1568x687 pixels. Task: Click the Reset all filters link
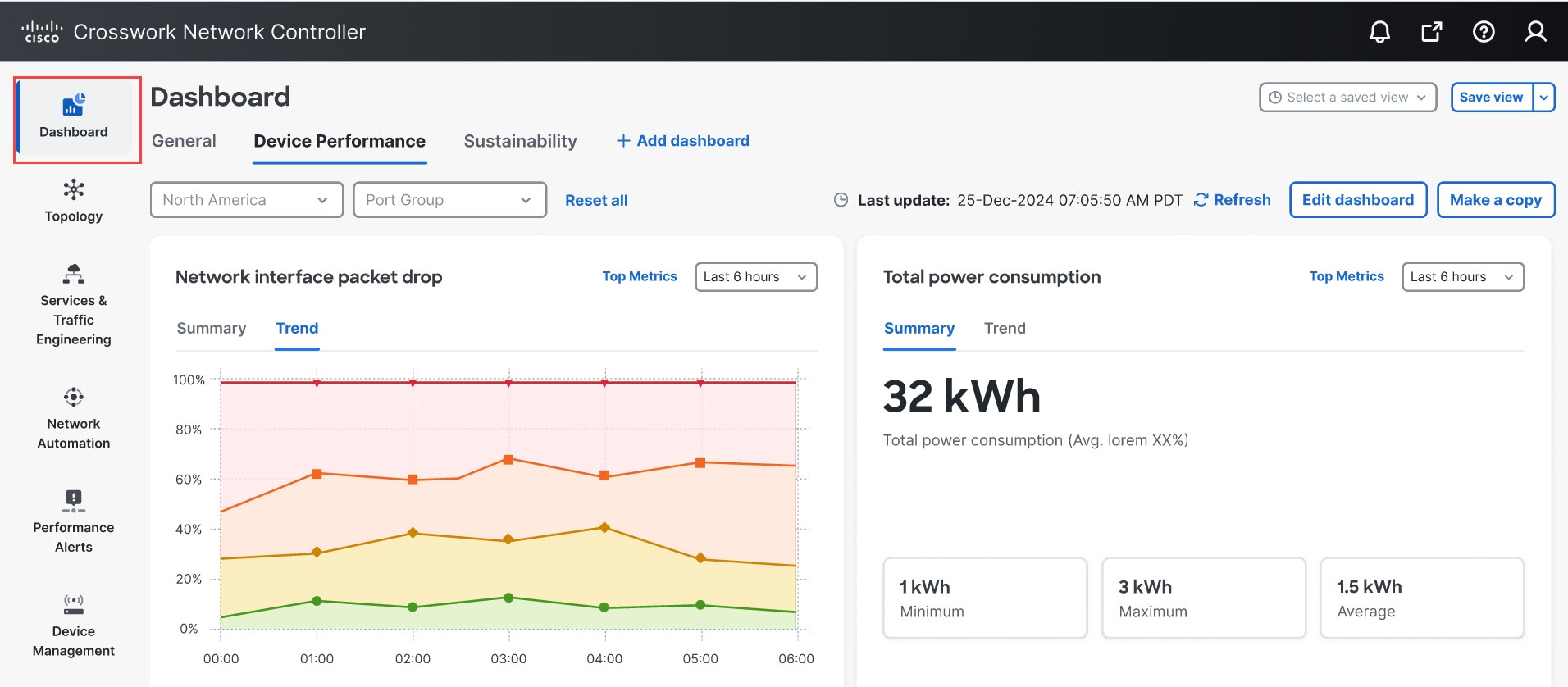[596, 201]
